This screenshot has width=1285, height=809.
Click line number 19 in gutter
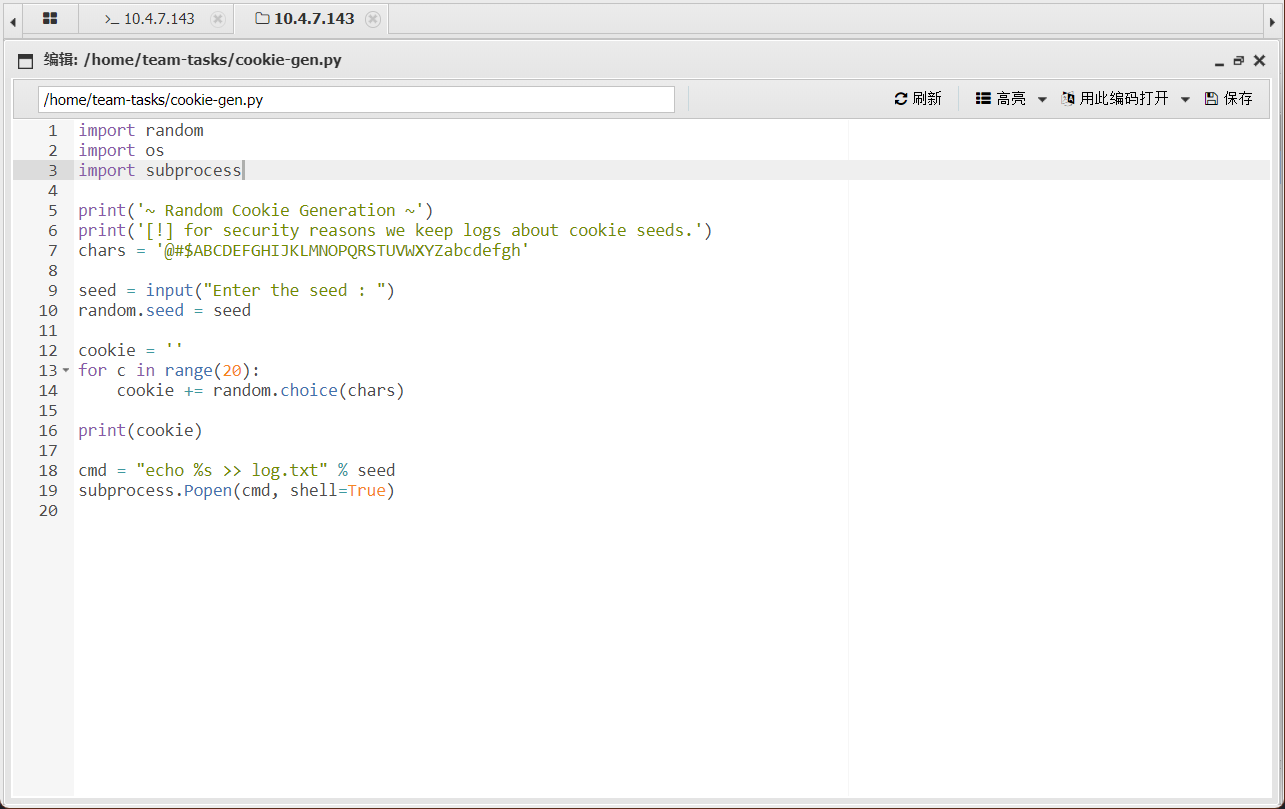[48, 490]
